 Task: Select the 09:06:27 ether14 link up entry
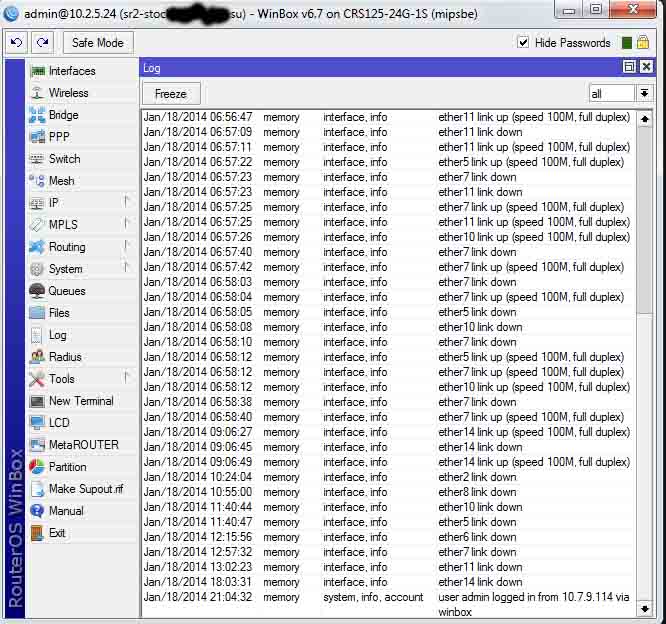click(x=387, y=432)
